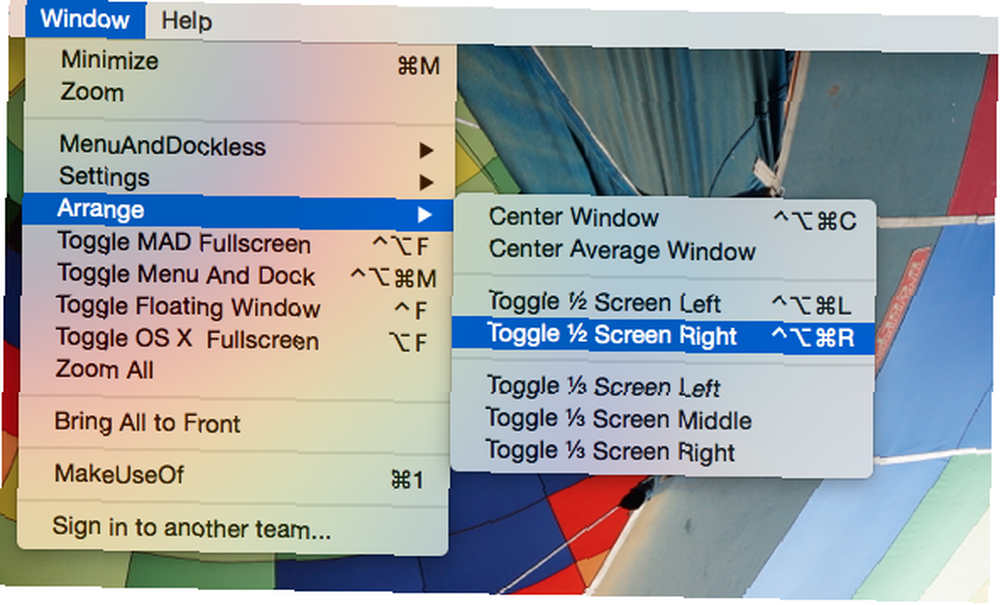Open the Arrange submenu arrow
Image resolution: width=1000 pixels, height=605 pixels.
tap(425, 215)
